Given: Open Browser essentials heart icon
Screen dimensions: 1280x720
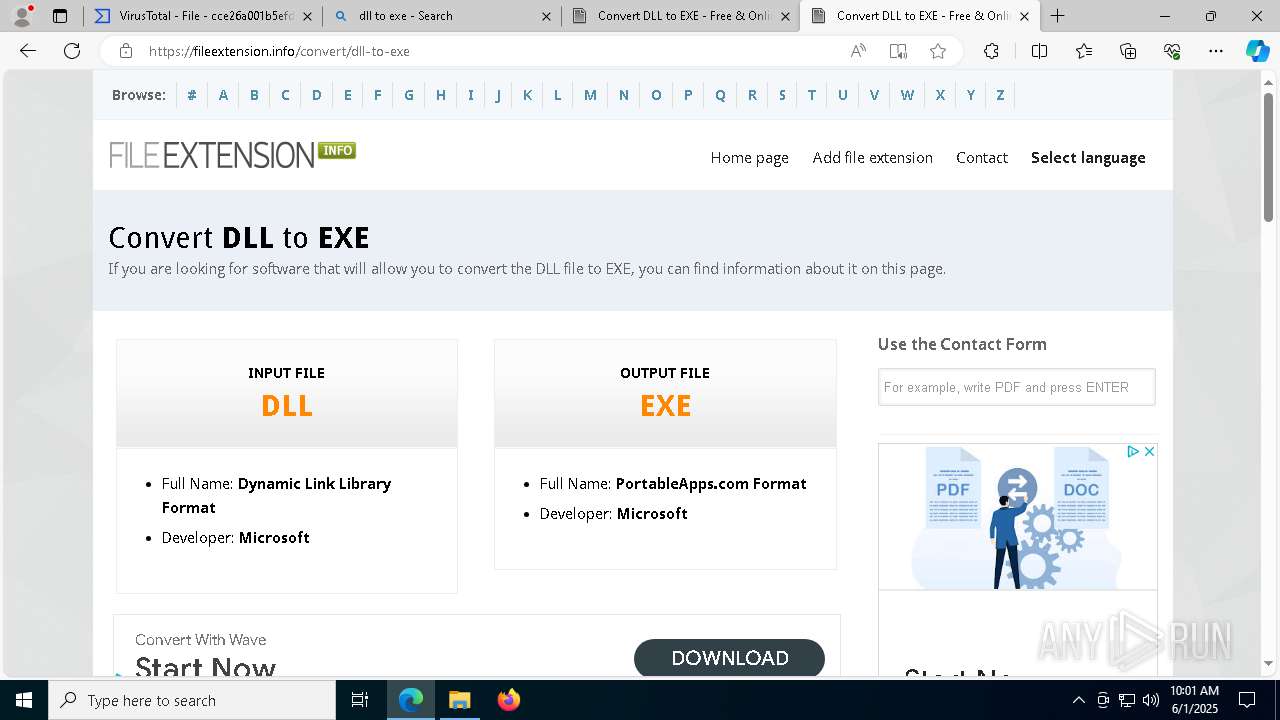Looking at the screenshot, I should tap(1172, 51).
